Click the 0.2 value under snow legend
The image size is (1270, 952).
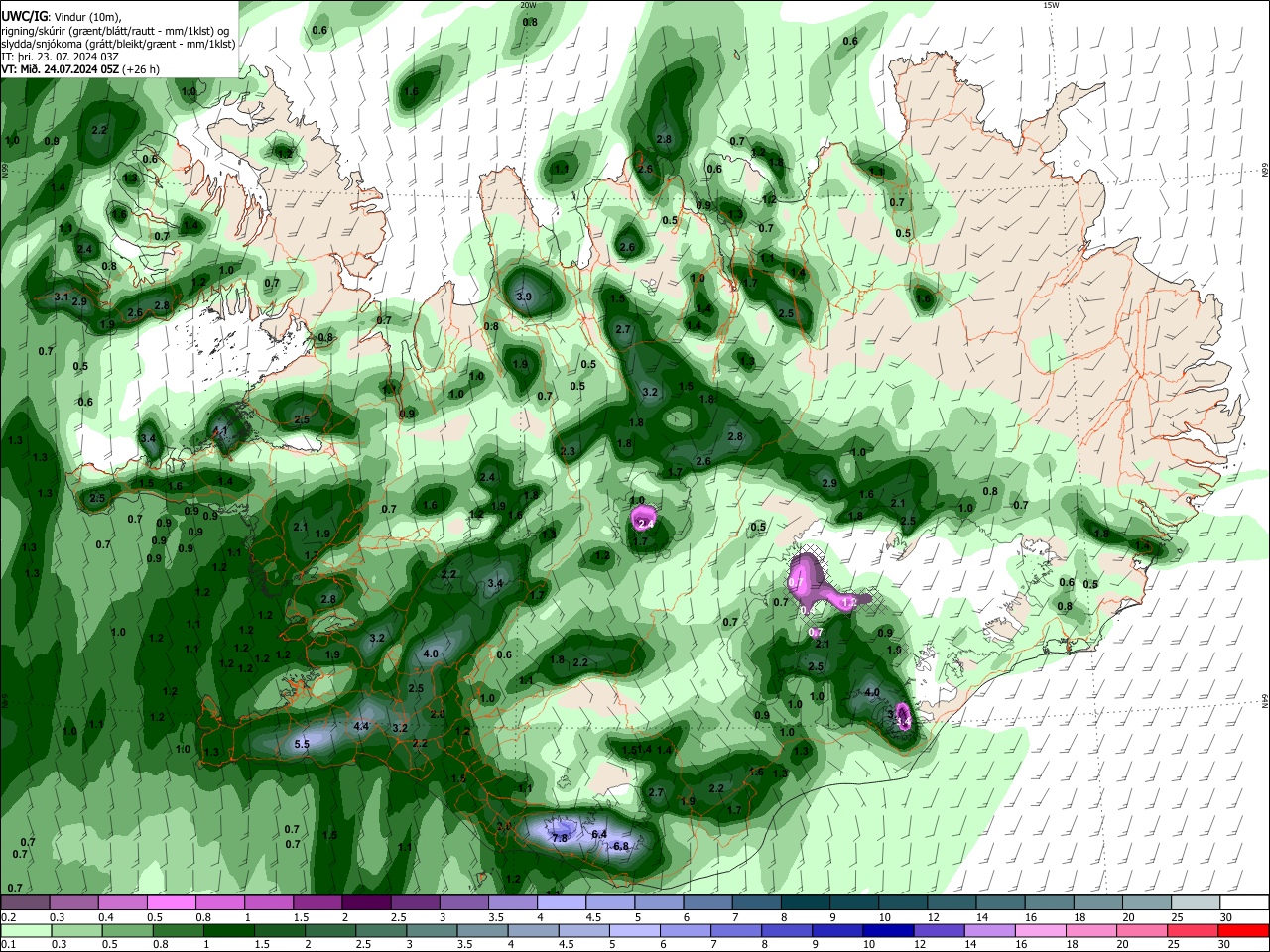[8, 917]
